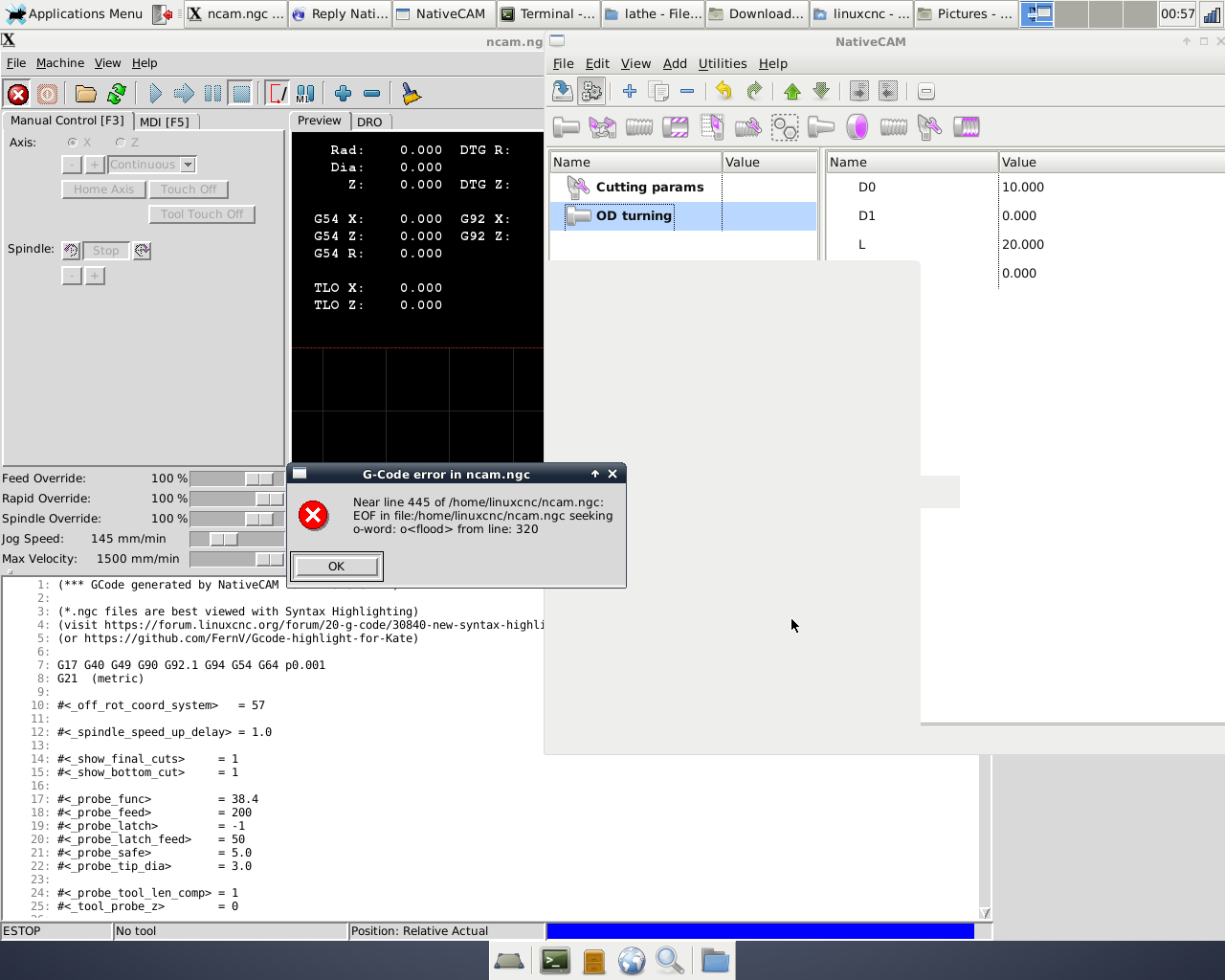
Task: Select the Z axis radio button
Action: [x=120, y=143]
